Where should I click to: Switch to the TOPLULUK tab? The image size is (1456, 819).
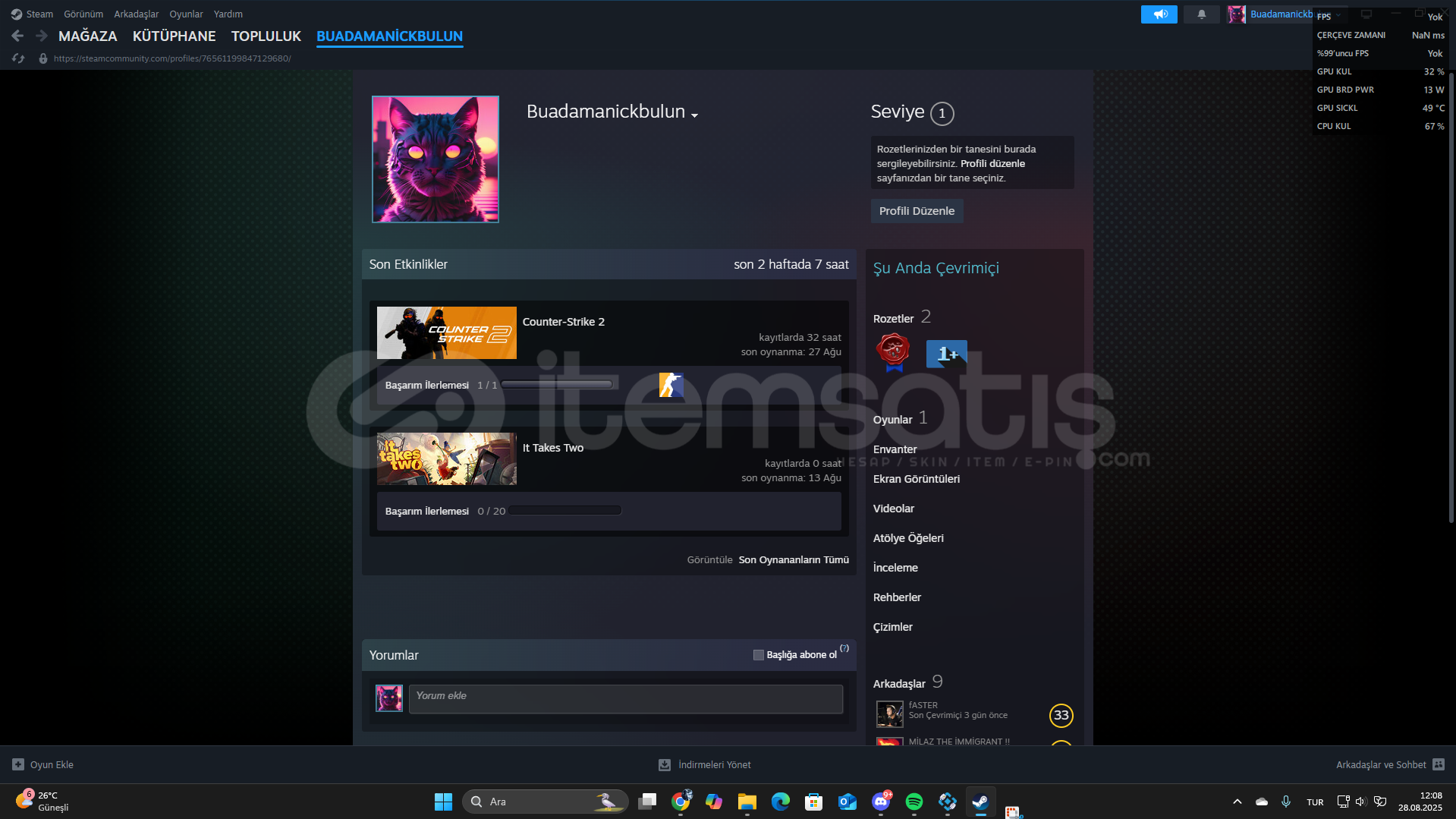click(266, 36)
